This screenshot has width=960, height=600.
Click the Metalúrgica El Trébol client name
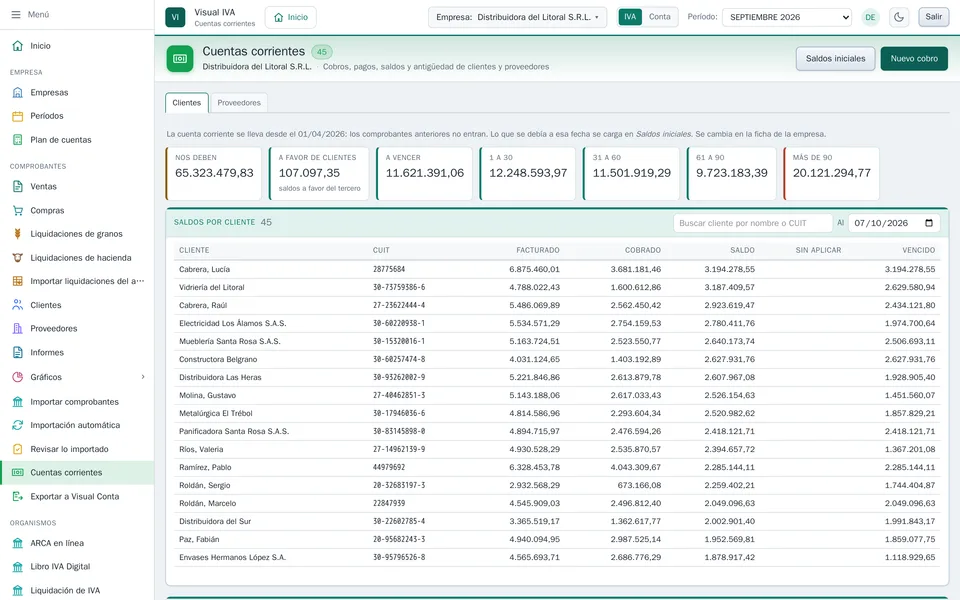click(216, 413)
